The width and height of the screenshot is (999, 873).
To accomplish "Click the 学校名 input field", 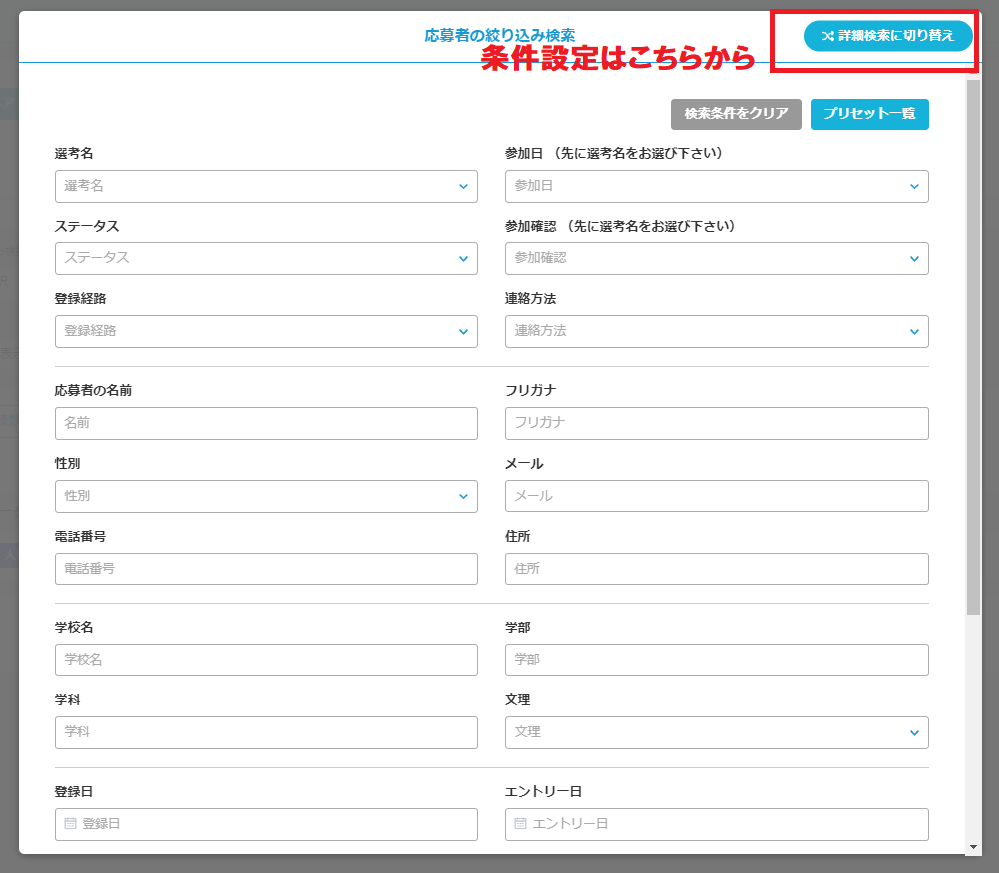I will point(266,660).
